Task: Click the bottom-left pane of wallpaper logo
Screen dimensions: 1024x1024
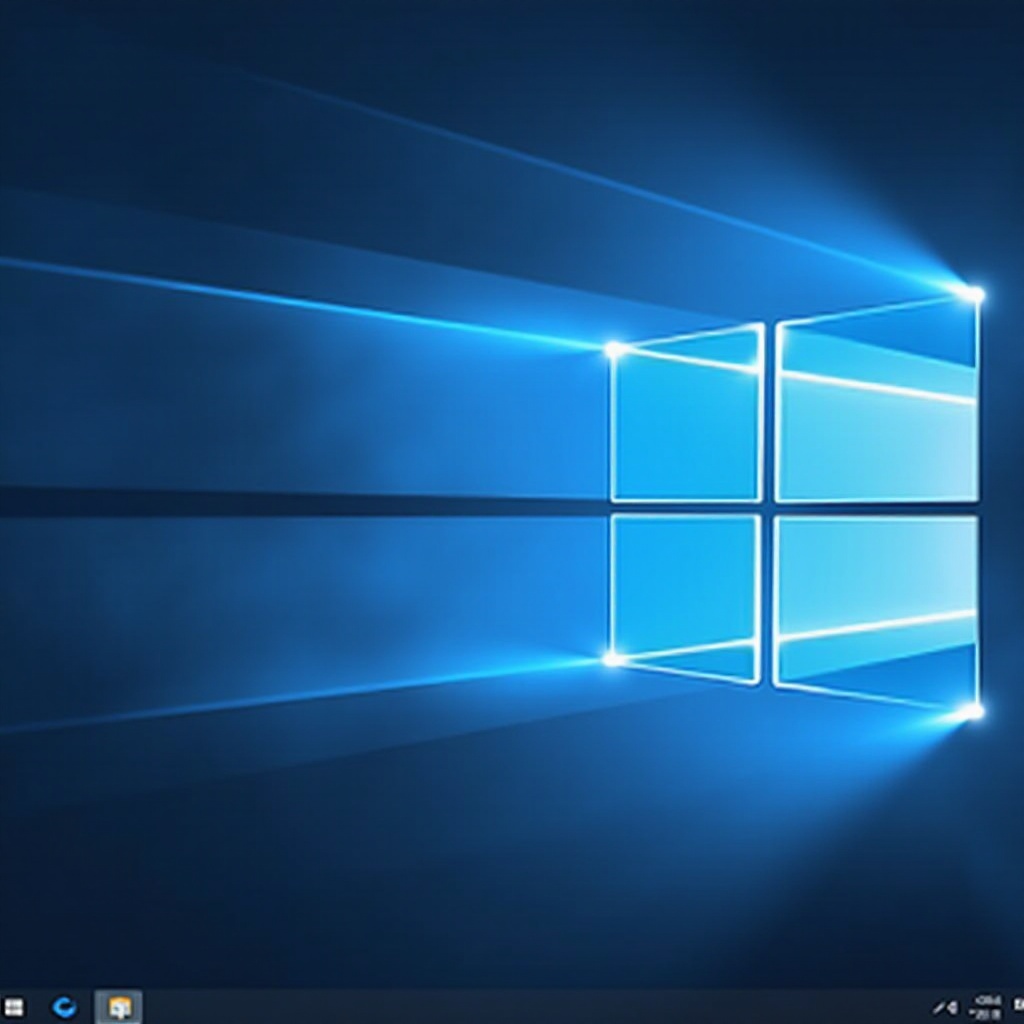Action: click(685, 590)
